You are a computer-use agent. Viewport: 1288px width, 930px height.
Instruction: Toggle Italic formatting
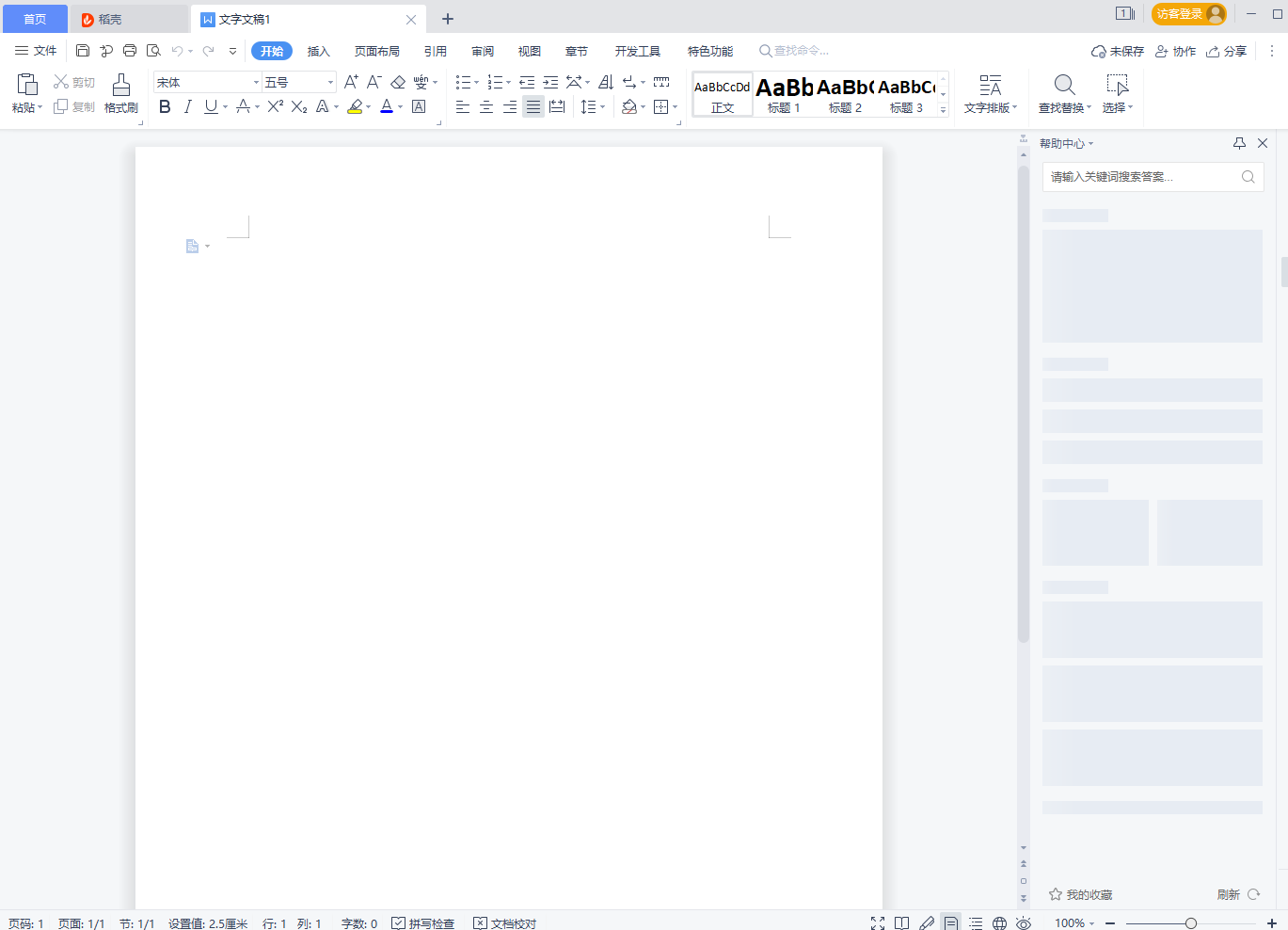coord(188,106)
